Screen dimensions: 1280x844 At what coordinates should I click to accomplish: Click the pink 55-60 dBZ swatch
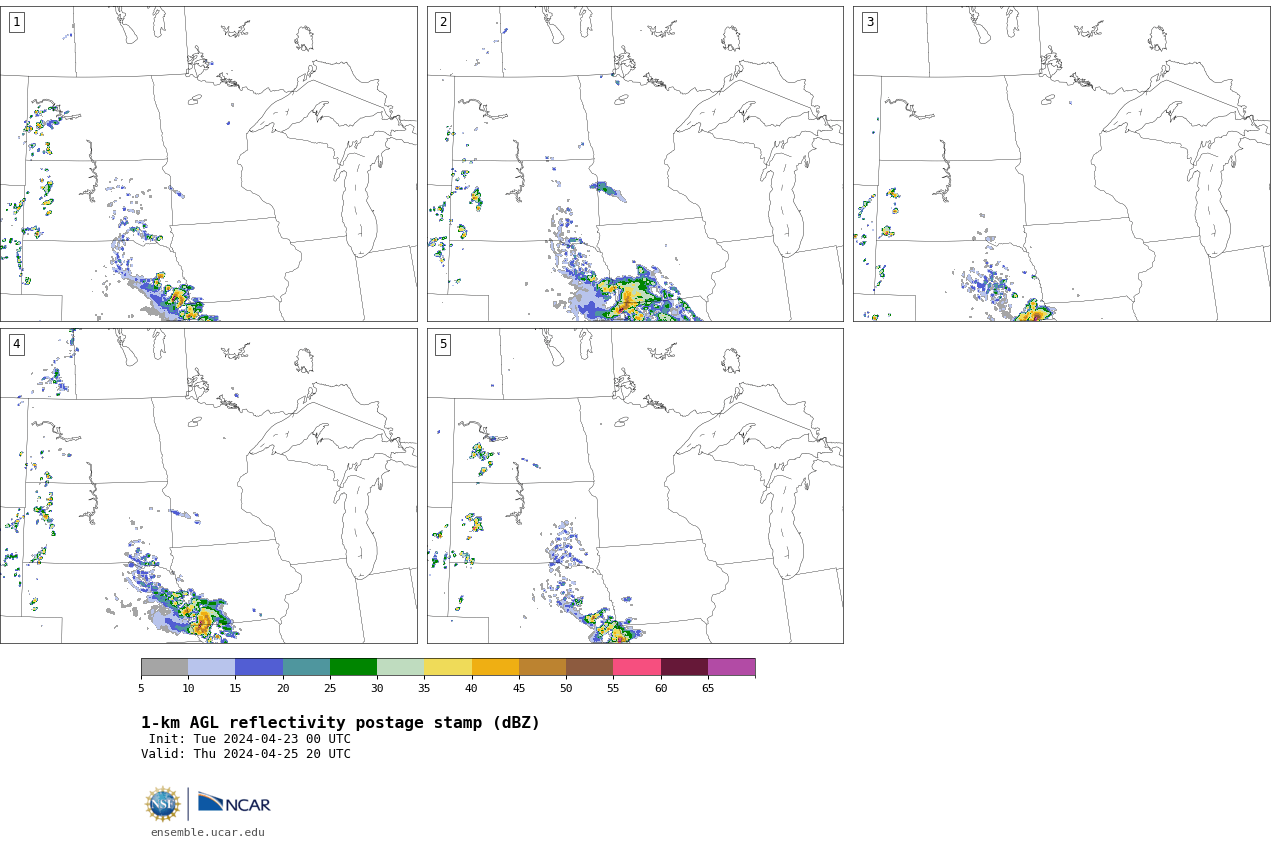(637, 667)
